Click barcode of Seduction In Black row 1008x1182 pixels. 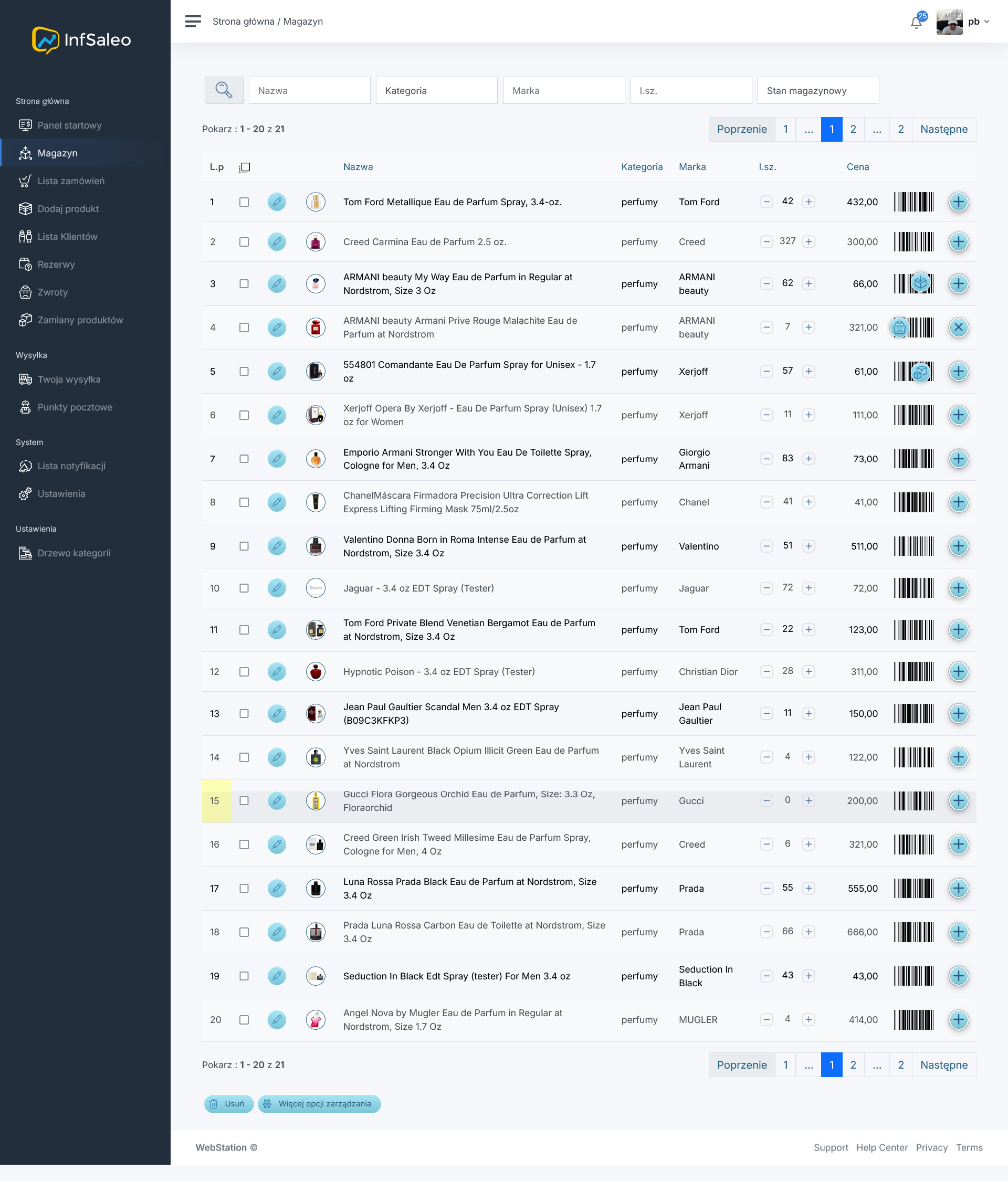913,976
